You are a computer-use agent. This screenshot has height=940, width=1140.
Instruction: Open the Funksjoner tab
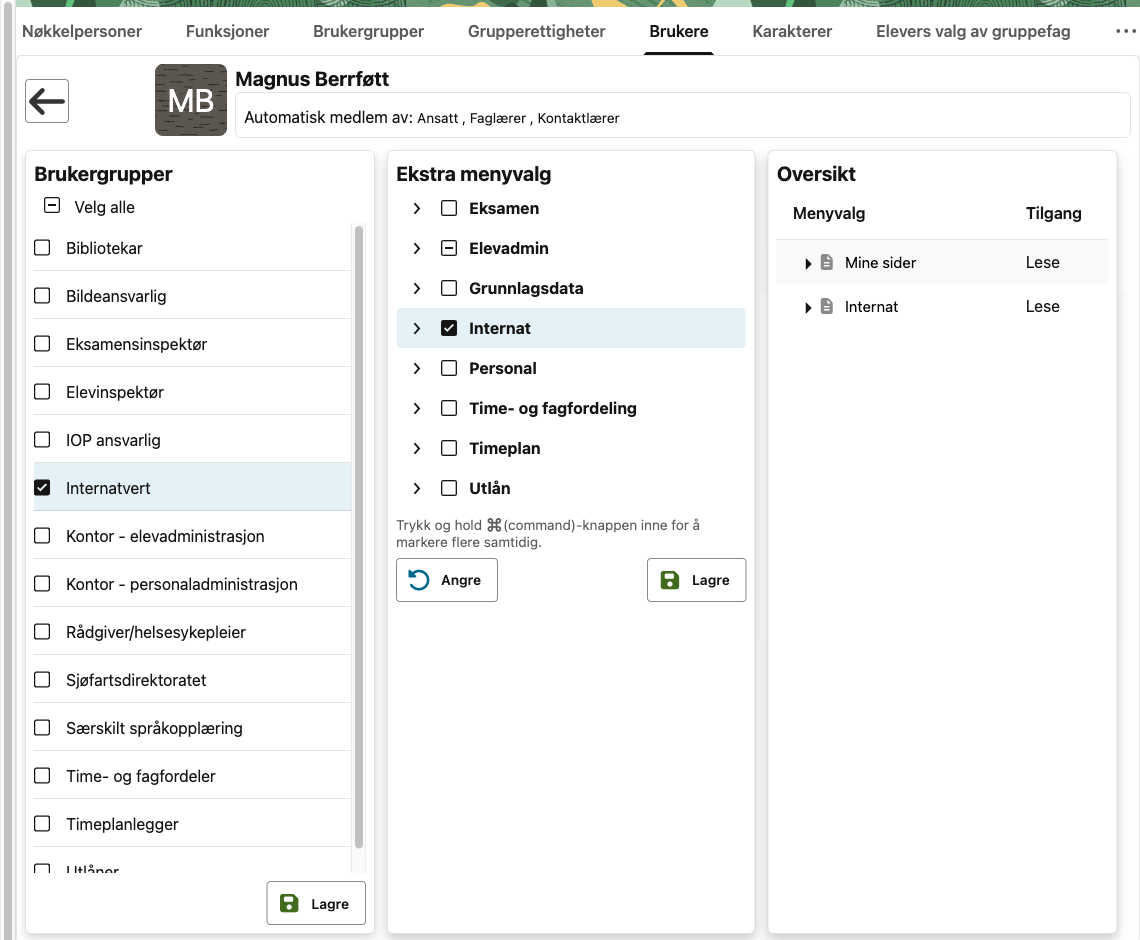(x=228, y=31)
